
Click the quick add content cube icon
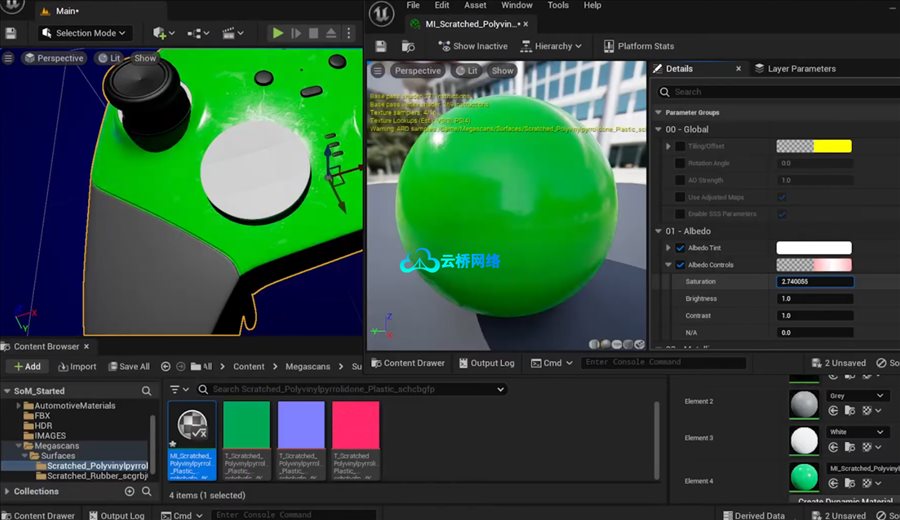(160, 33)
